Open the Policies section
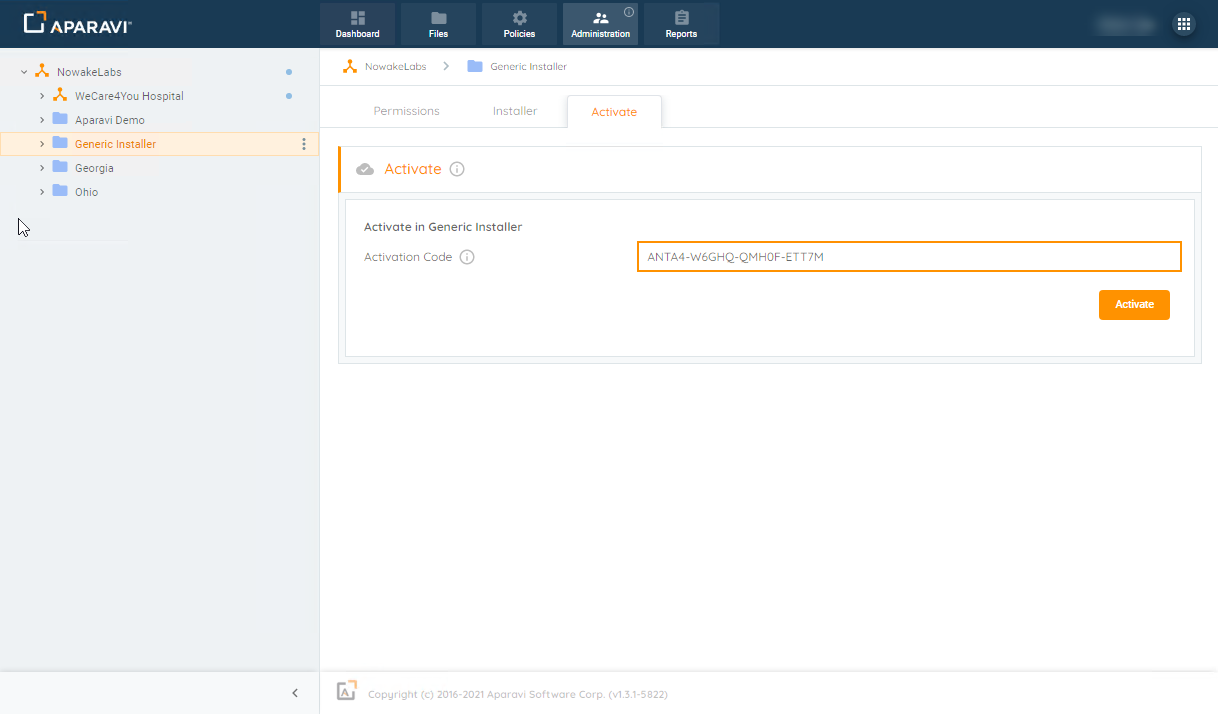This screenshot has width=1218, height=714. 519,23
